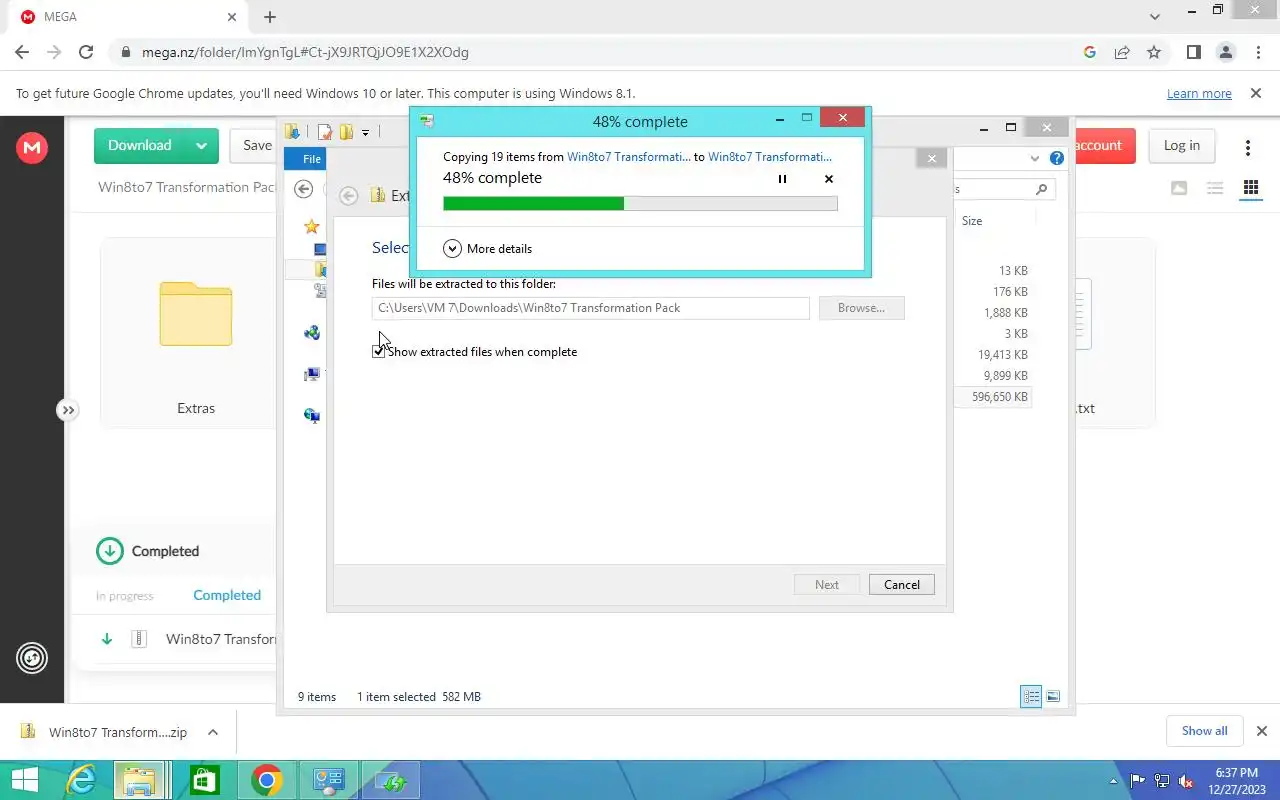Bookmark this page with the star
The height and width of the screenshot is (800, 1280).
click(x=1154, y=52)
